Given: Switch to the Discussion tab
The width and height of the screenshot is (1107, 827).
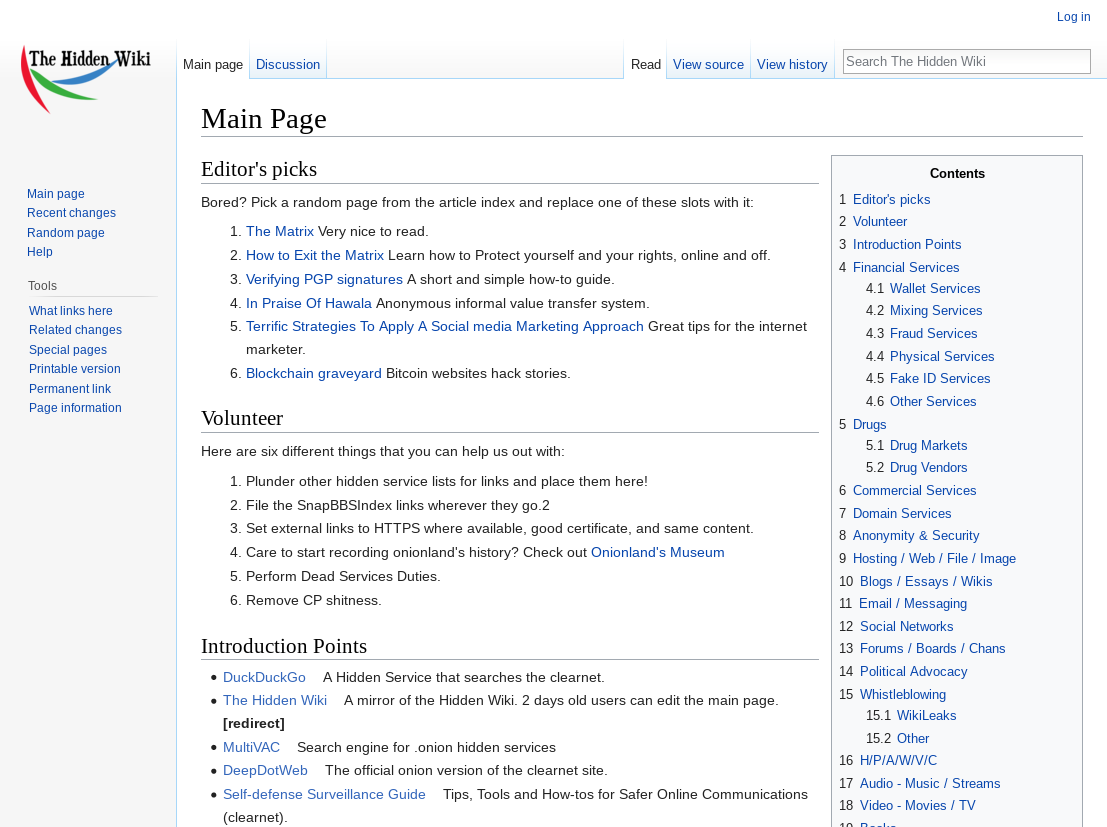Looking at the screenshot, I should (287, 64).
